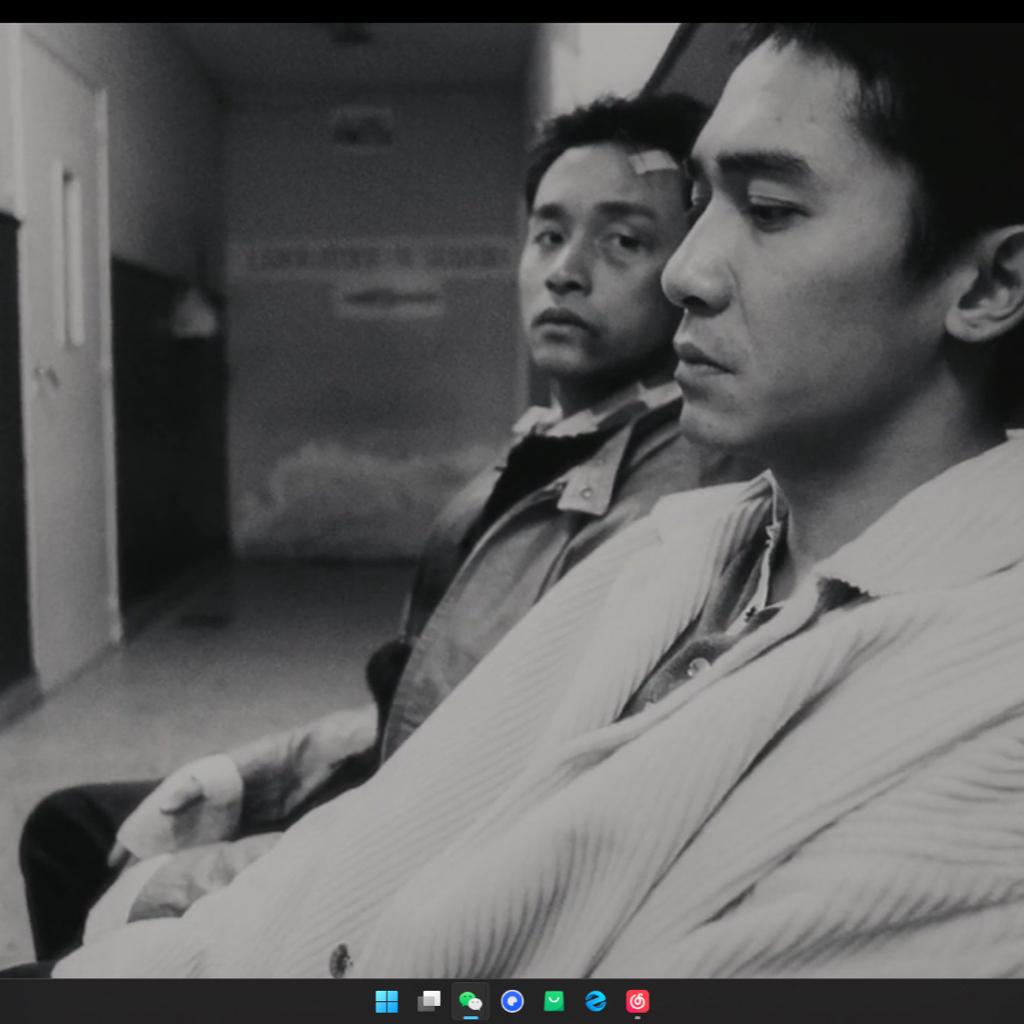Image resolution: width=1024 pixels, height=1024 pixels.
Task: Click the black bar at top of screen
Action: click(512, 10)
